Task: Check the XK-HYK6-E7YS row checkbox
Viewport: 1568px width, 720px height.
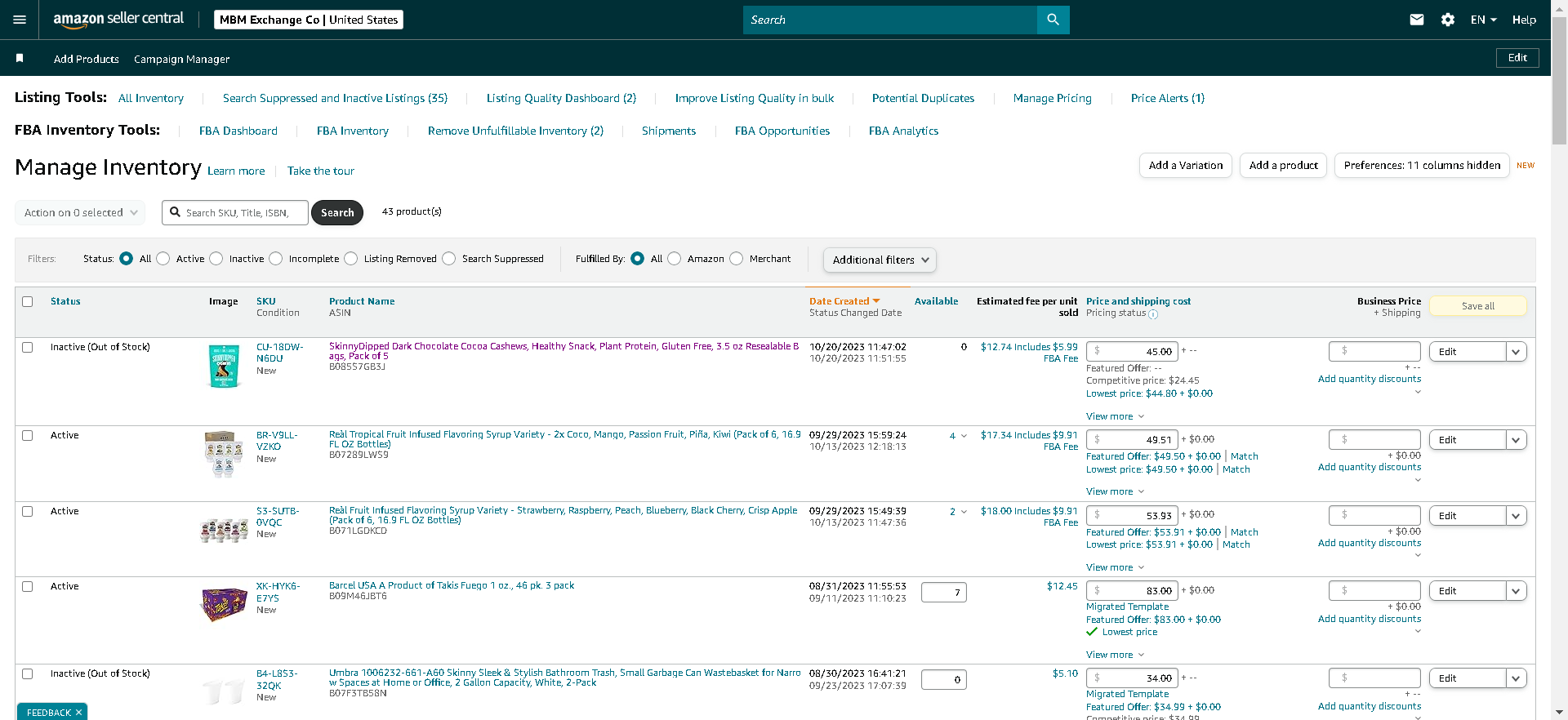Action: (28, 586)
